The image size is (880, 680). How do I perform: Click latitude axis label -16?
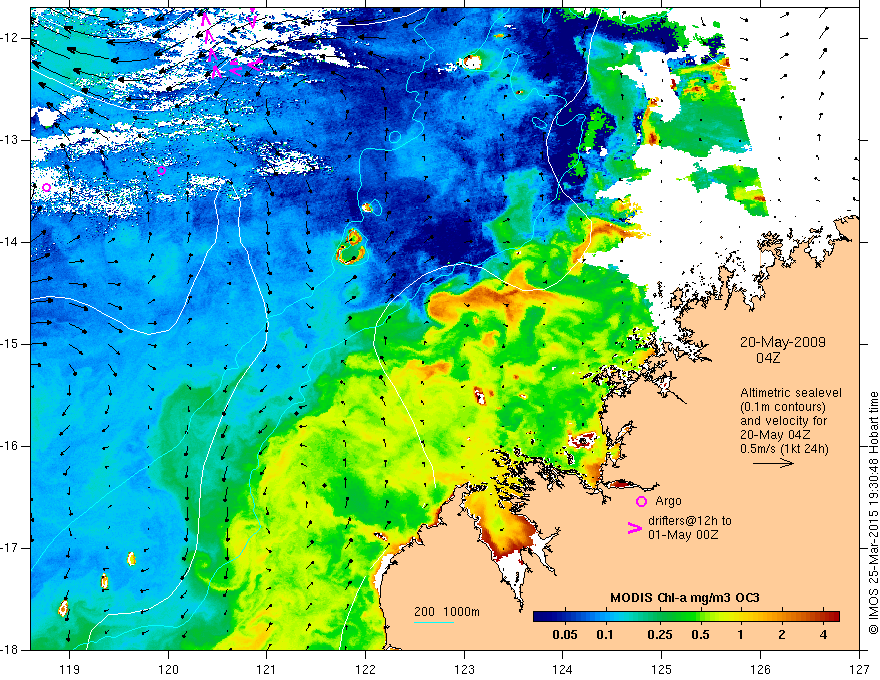11,446
